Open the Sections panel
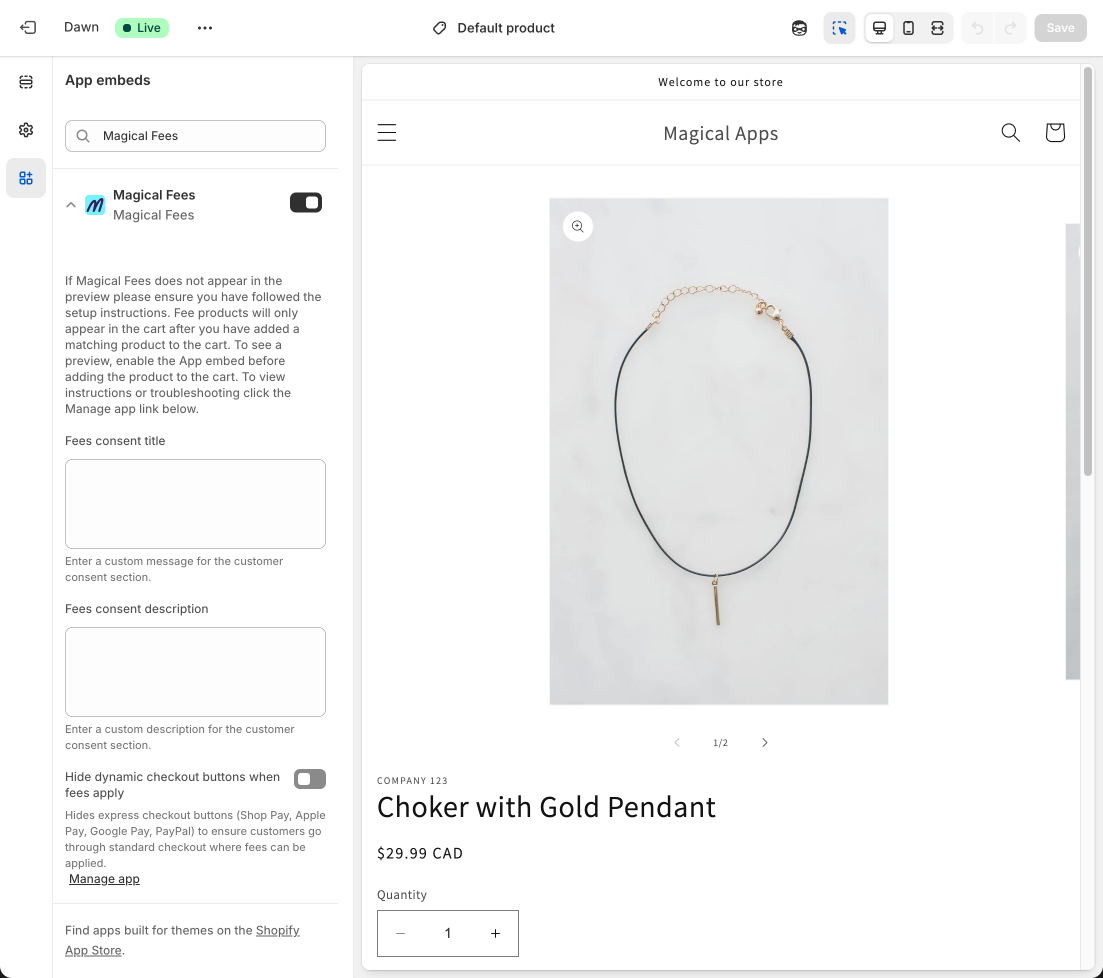This screenshot has width=1103, height=978. click(x=26, y=82)
